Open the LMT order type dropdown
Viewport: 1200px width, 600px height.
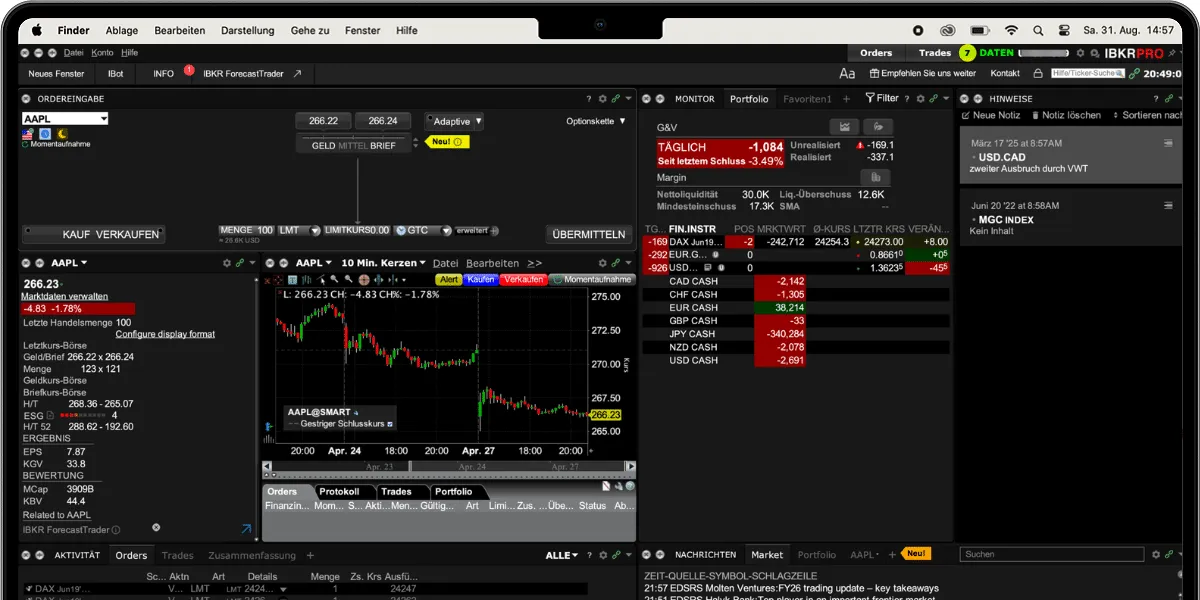point(299,230)
